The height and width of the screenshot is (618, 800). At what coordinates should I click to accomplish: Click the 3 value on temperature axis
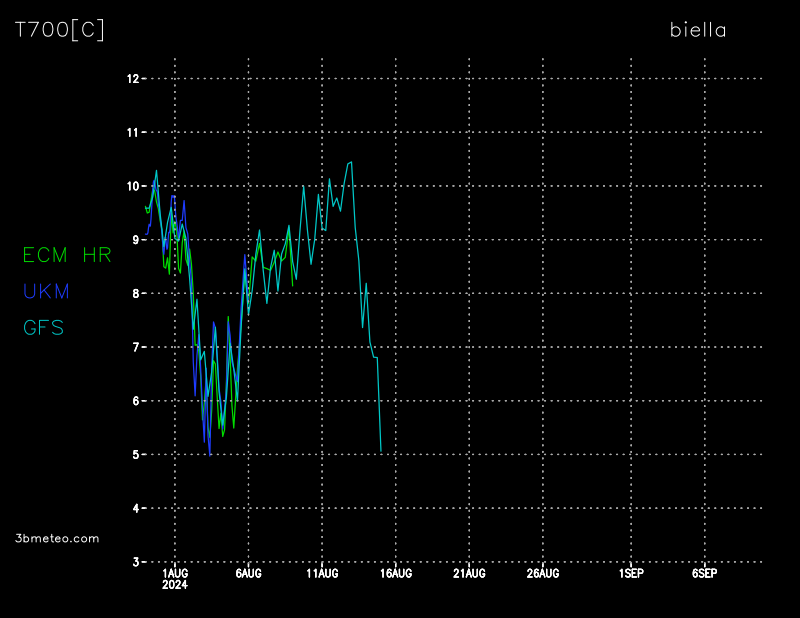133,562
